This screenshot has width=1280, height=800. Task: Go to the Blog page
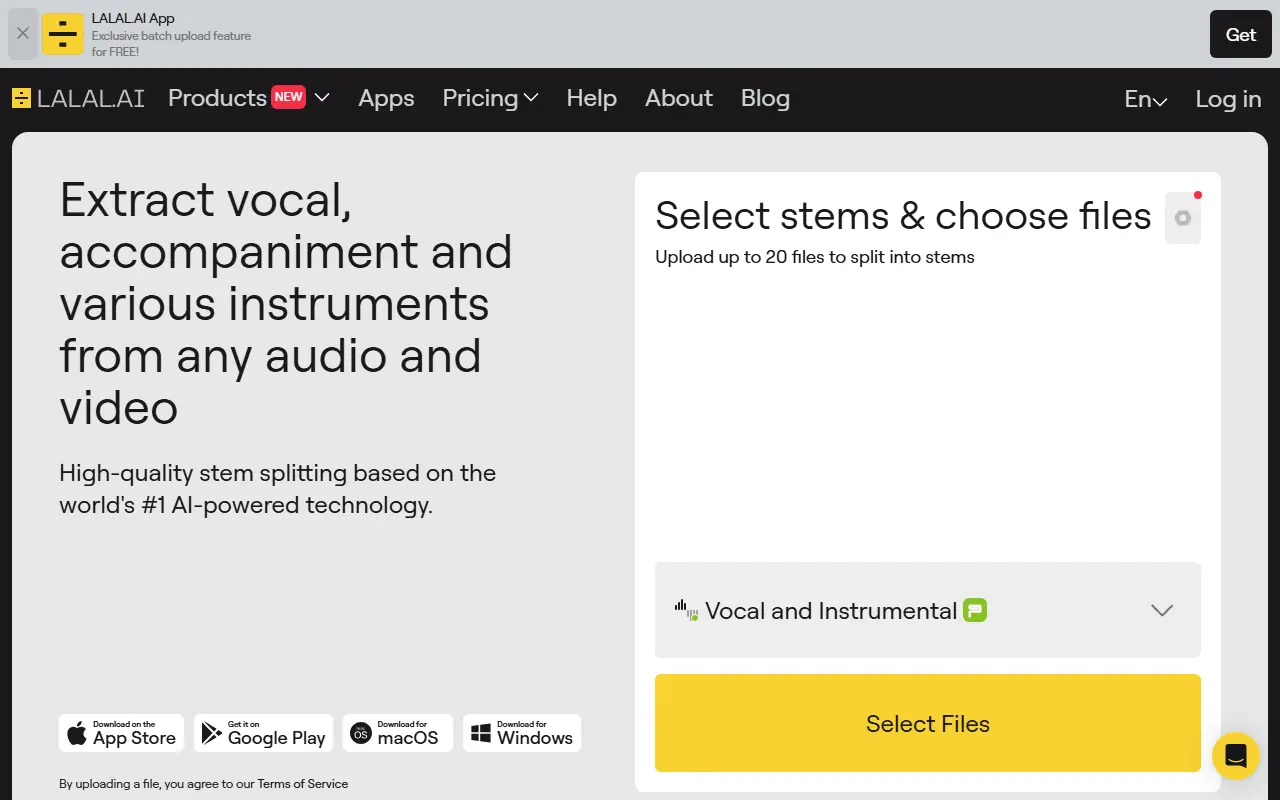pyautogui.click(x=765, y=98)
